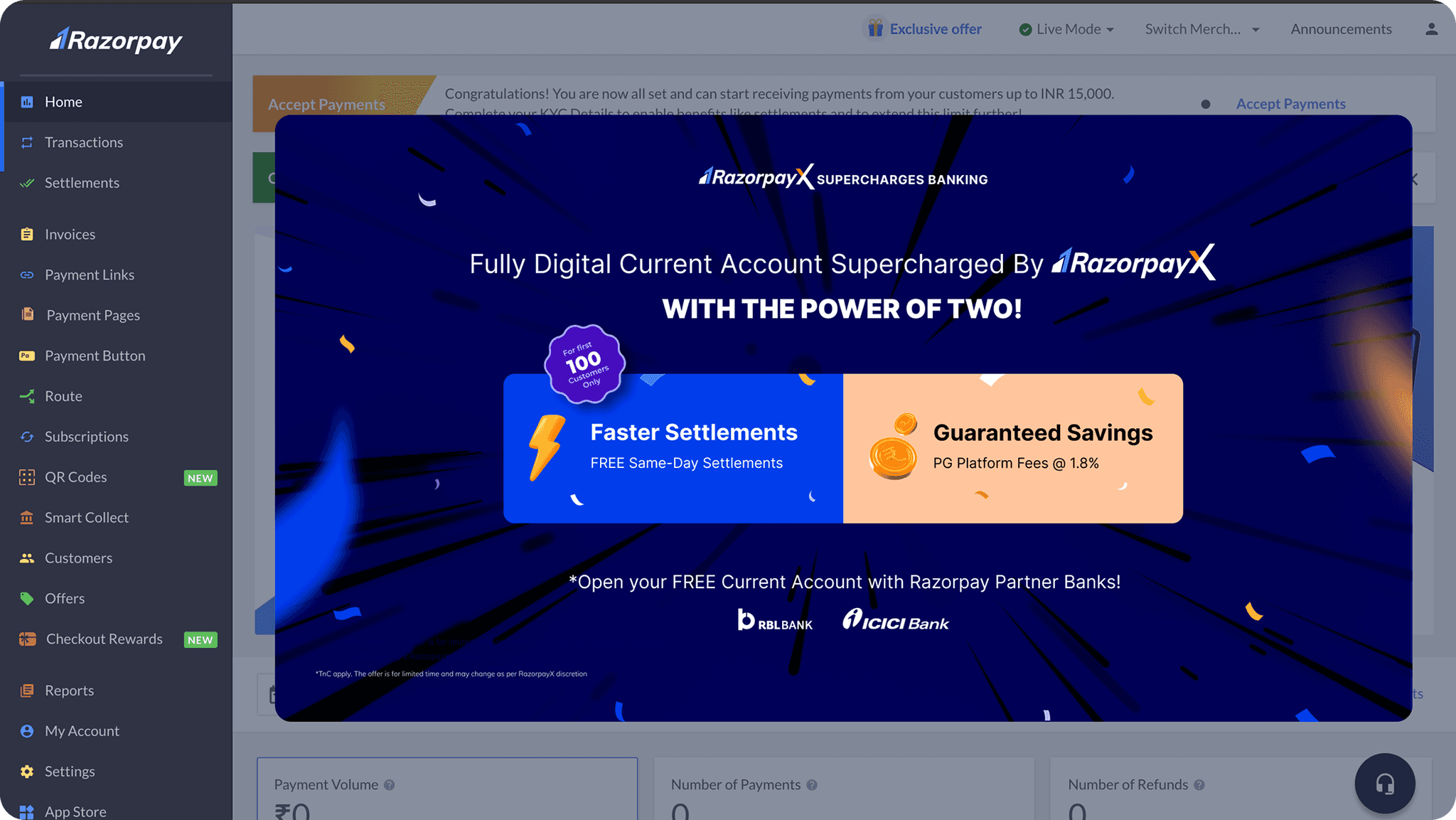Image resolution: width=1456 pixels, height=820 pixels.
Task: Expand the Switch Merchant dropdown
Action: tap(1201, 29)
